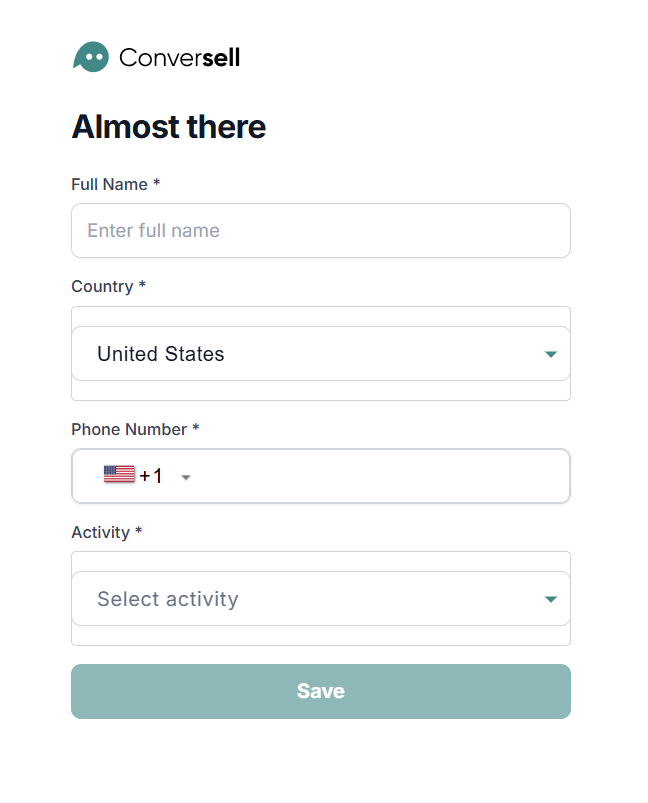Click the "Almost there" heading
Screen dimensions: 648x803
pyautogui.click(x=168, y=127)
